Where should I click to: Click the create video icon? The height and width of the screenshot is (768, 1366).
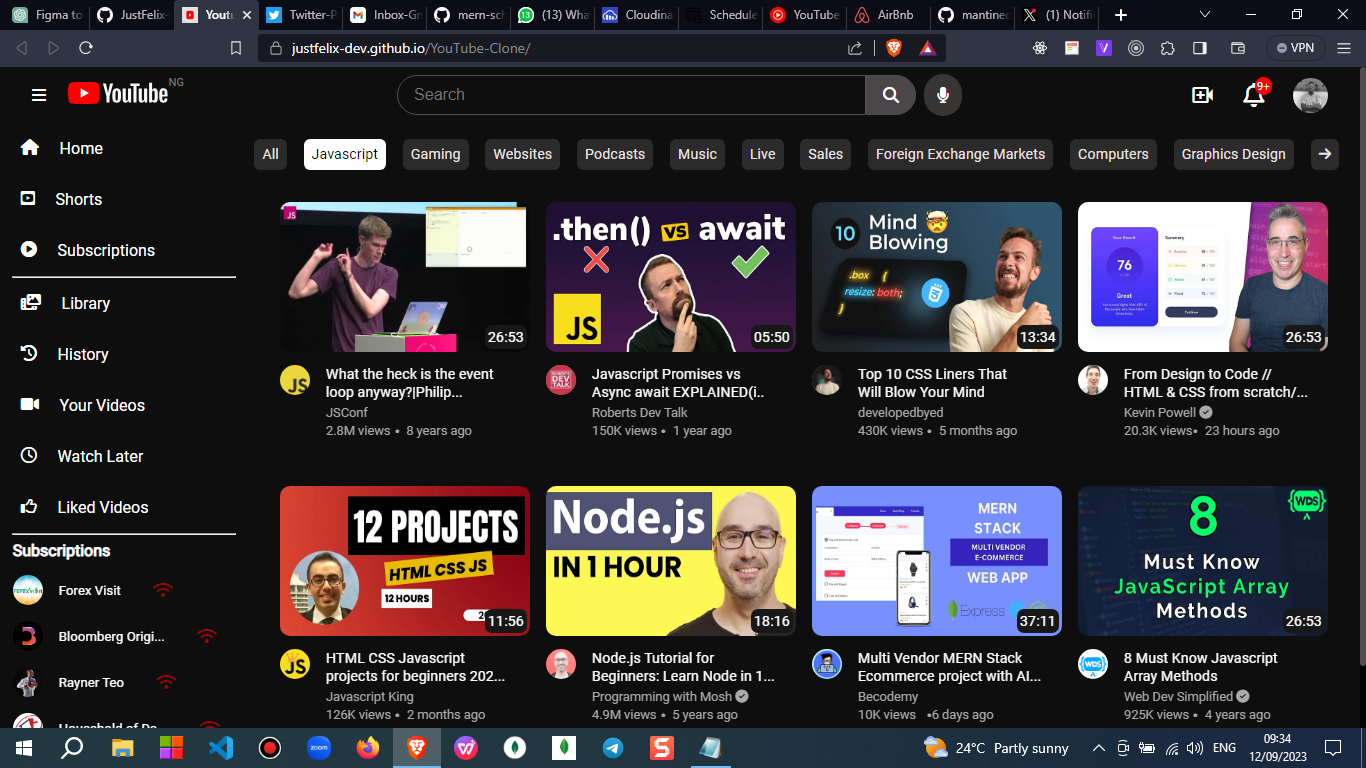coord(1202,94)
